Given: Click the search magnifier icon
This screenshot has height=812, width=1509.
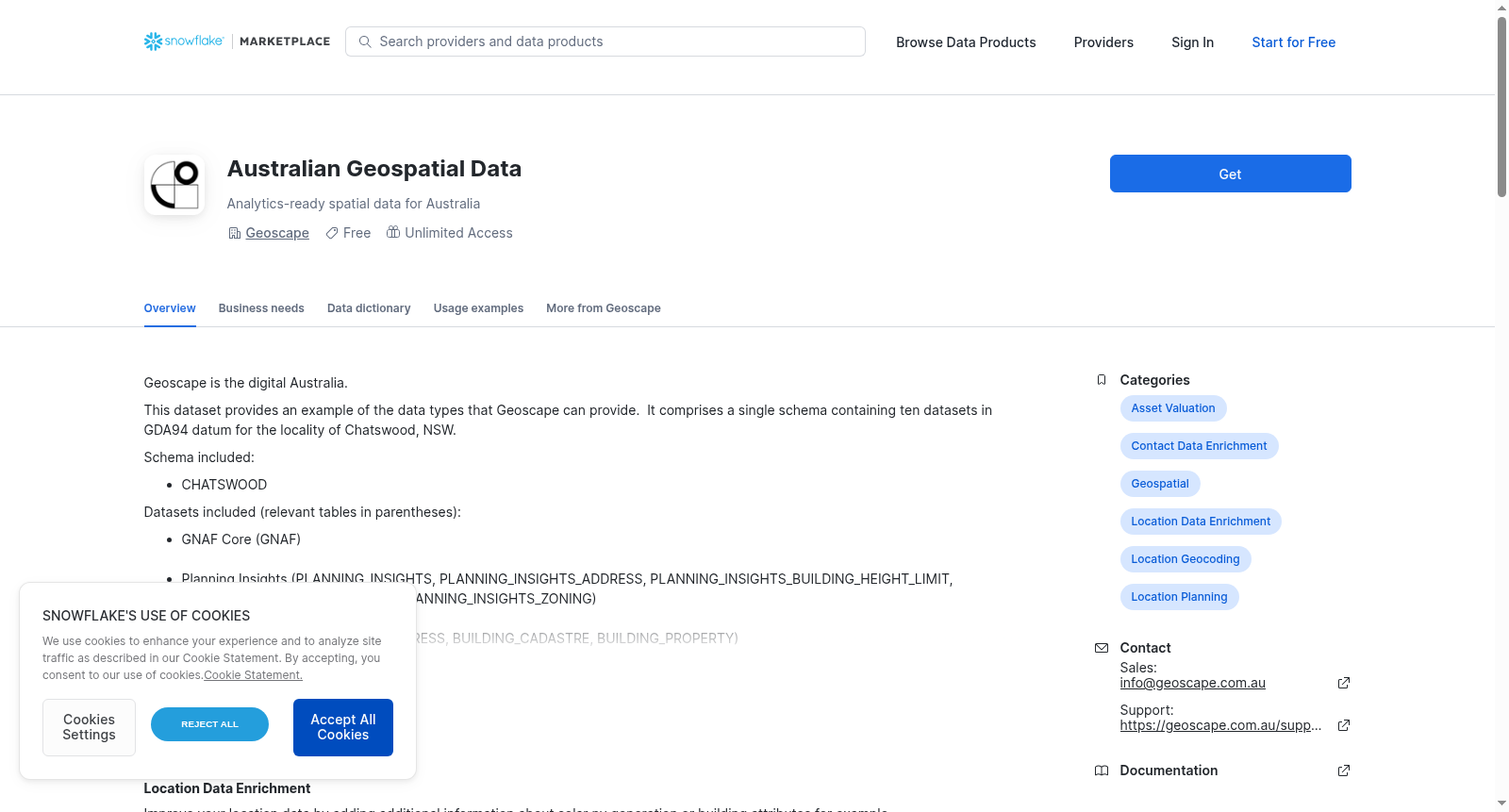Looking at the screenshot, I should pyautogui.click(x=365, y=41).
